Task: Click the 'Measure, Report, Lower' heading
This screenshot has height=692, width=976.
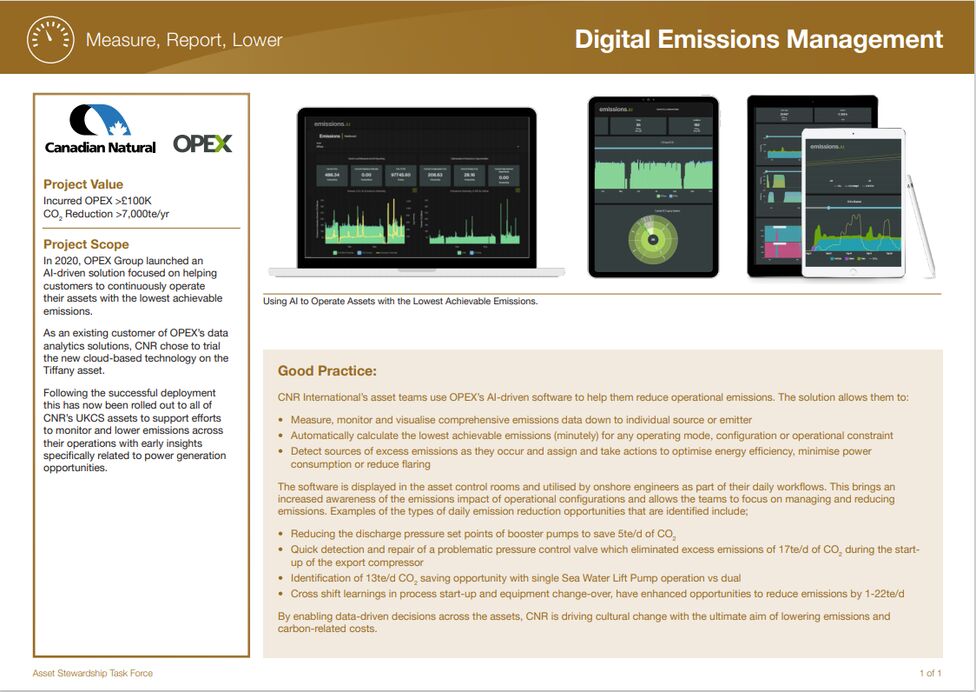Action: [x=184, y=40]
